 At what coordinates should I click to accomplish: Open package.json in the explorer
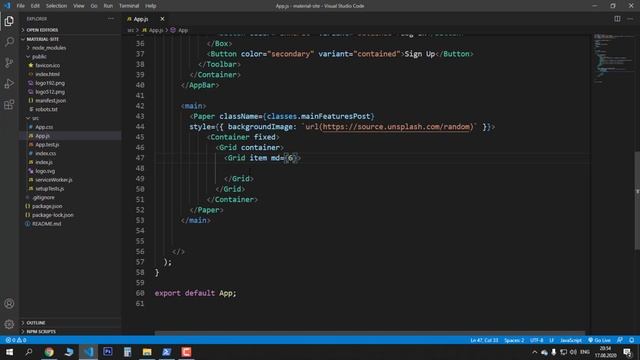coord(47,206)
